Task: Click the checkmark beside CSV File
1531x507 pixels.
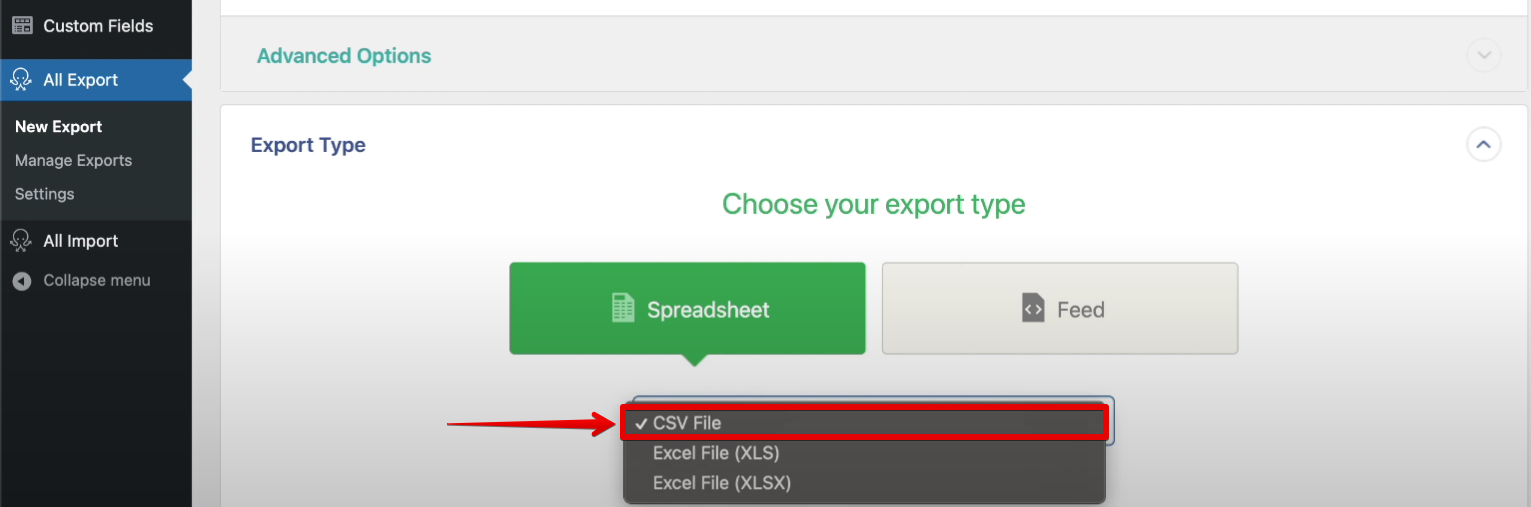Action: [x=639, y=424]
